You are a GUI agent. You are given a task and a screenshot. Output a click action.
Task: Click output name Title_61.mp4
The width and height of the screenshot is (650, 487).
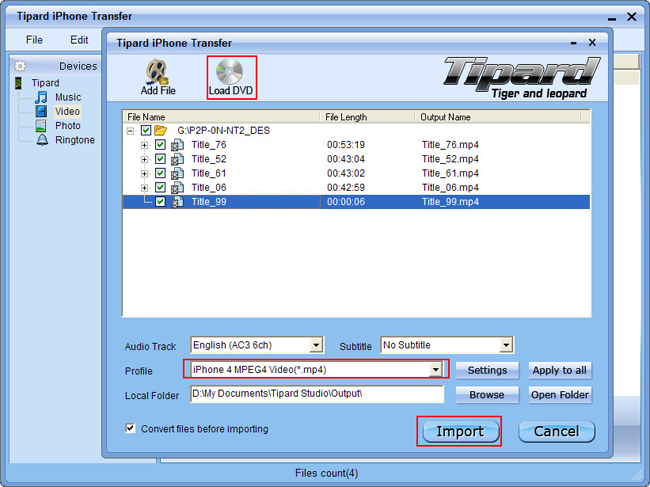450,173
